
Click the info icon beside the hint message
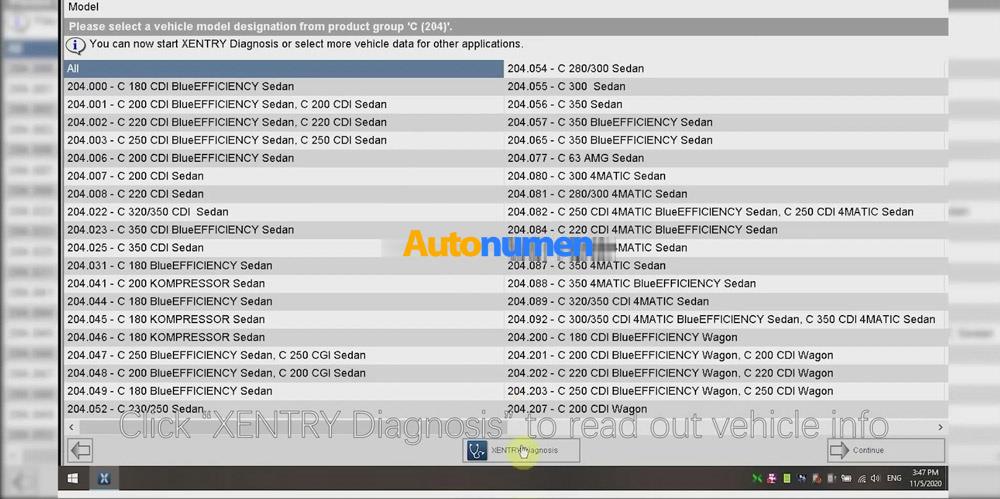click(x=75, y=45)
